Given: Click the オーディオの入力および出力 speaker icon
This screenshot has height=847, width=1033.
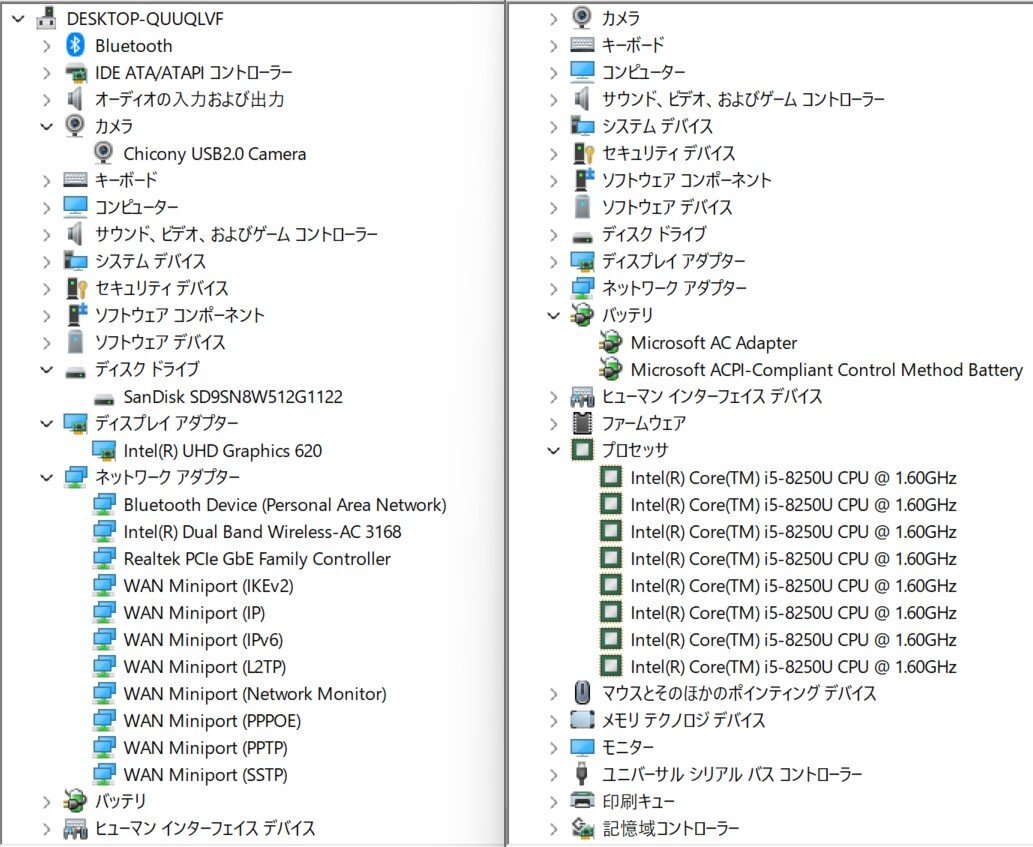Looking at the screenshot, I should click(75, 99).
